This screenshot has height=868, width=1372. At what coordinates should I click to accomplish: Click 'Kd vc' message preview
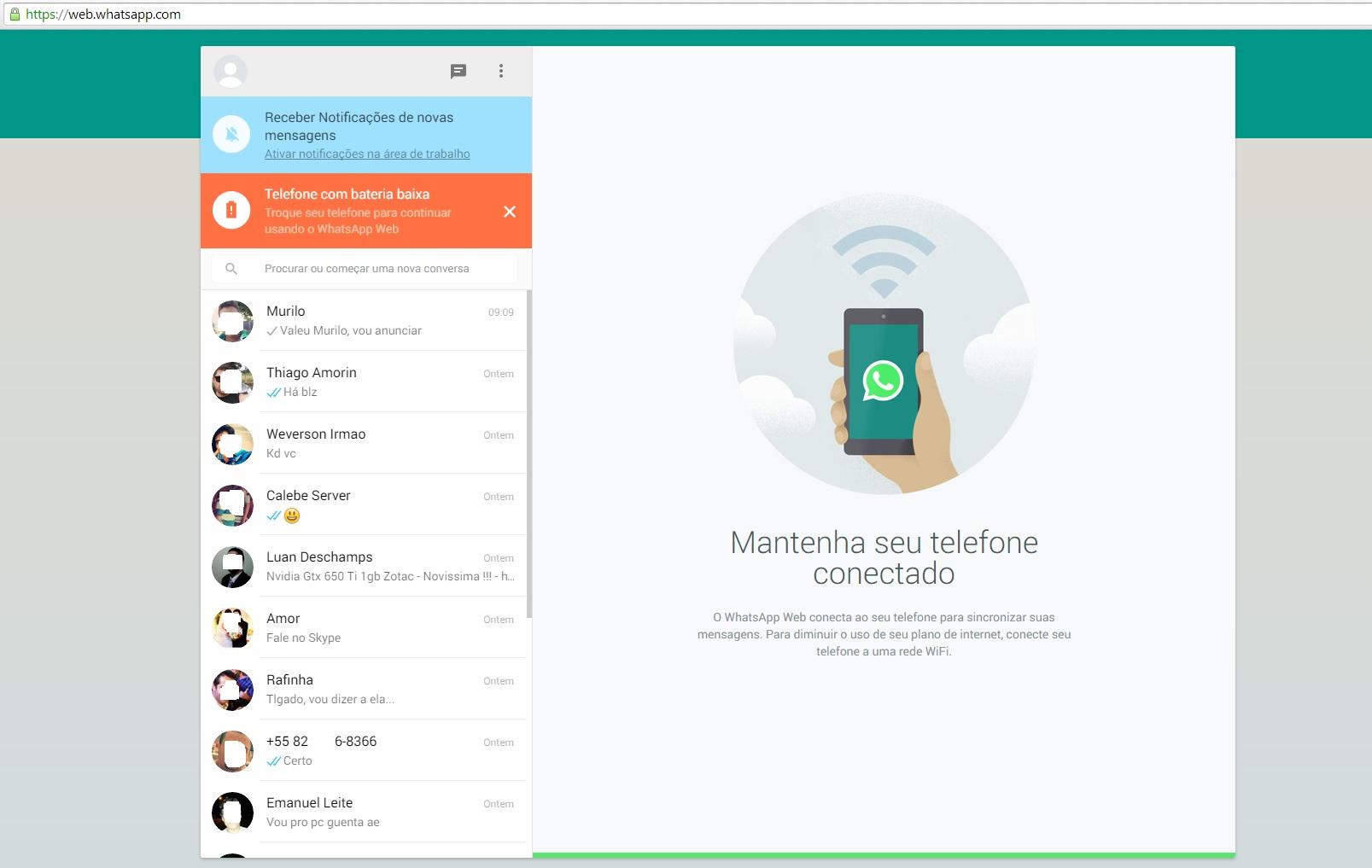(281, 453)
